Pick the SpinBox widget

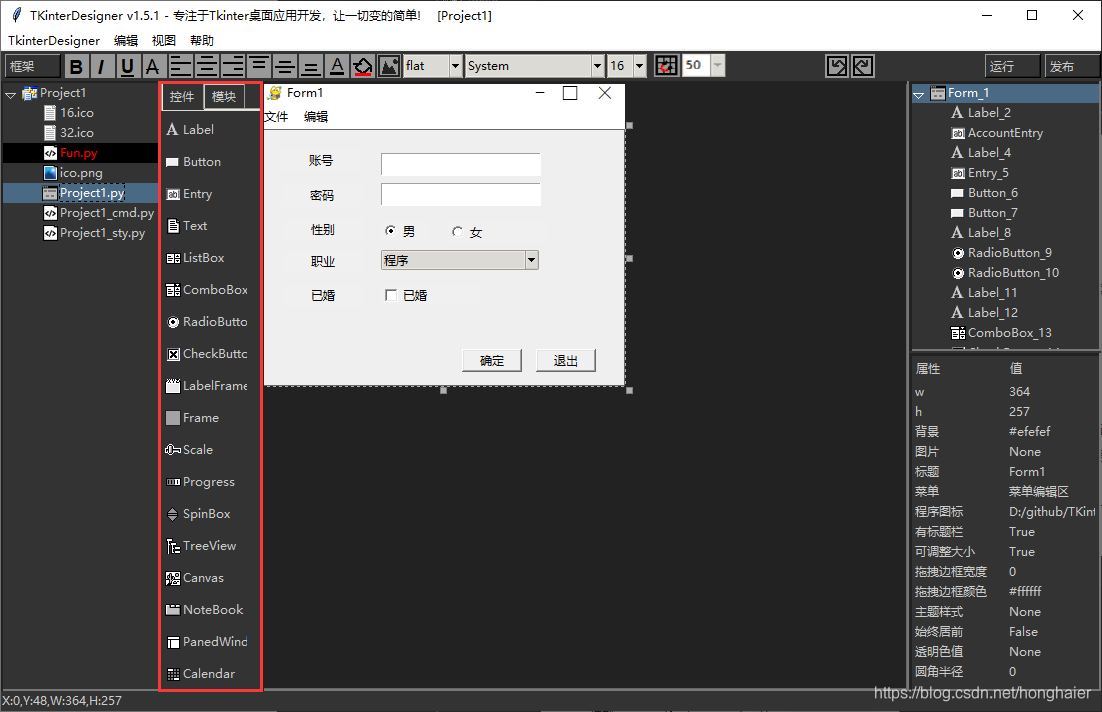pyautogui.click(x=206, y=514)
